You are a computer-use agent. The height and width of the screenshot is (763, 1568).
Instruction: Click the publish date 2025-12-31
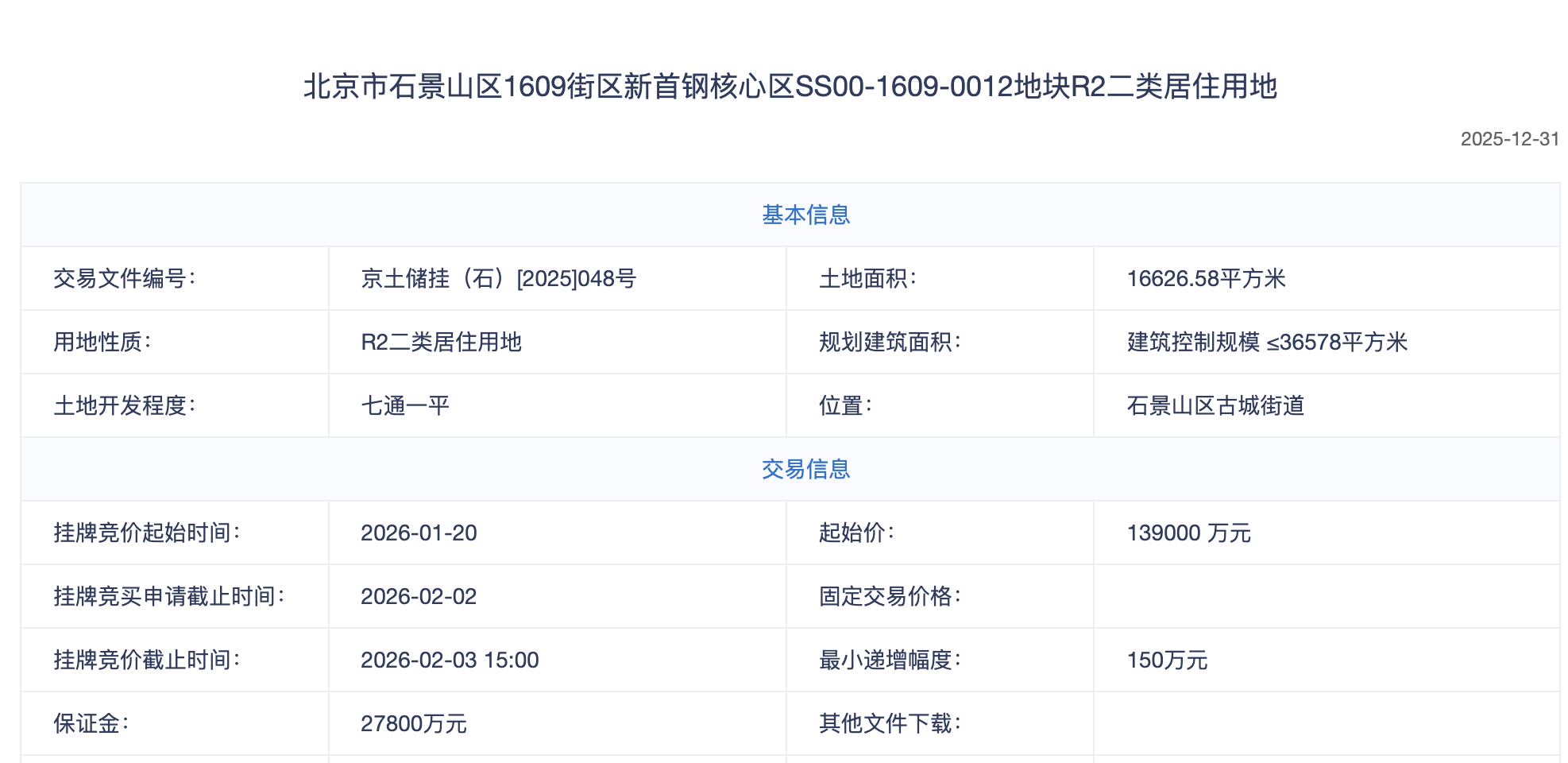[1509, 139]
